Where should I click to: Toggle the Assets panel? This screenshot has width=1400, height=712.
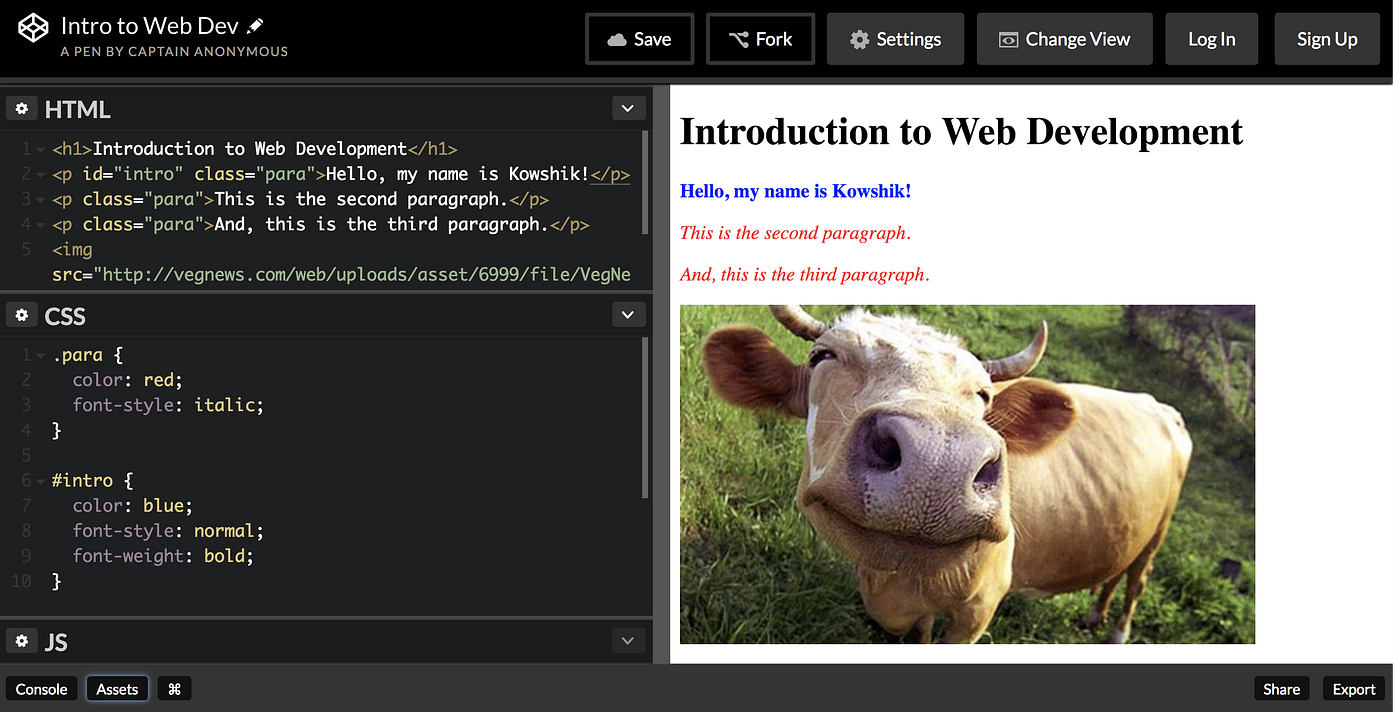(117, 688)
